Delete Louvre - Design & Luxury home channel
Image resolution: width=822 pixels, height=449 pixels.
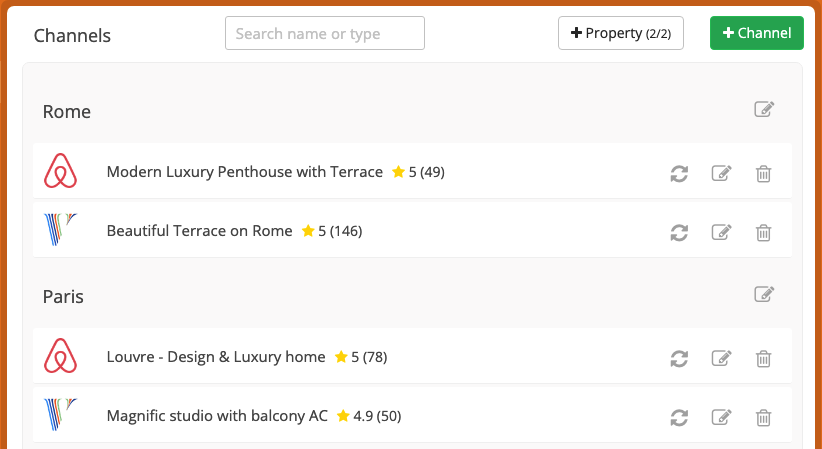[x=763, y=359]
